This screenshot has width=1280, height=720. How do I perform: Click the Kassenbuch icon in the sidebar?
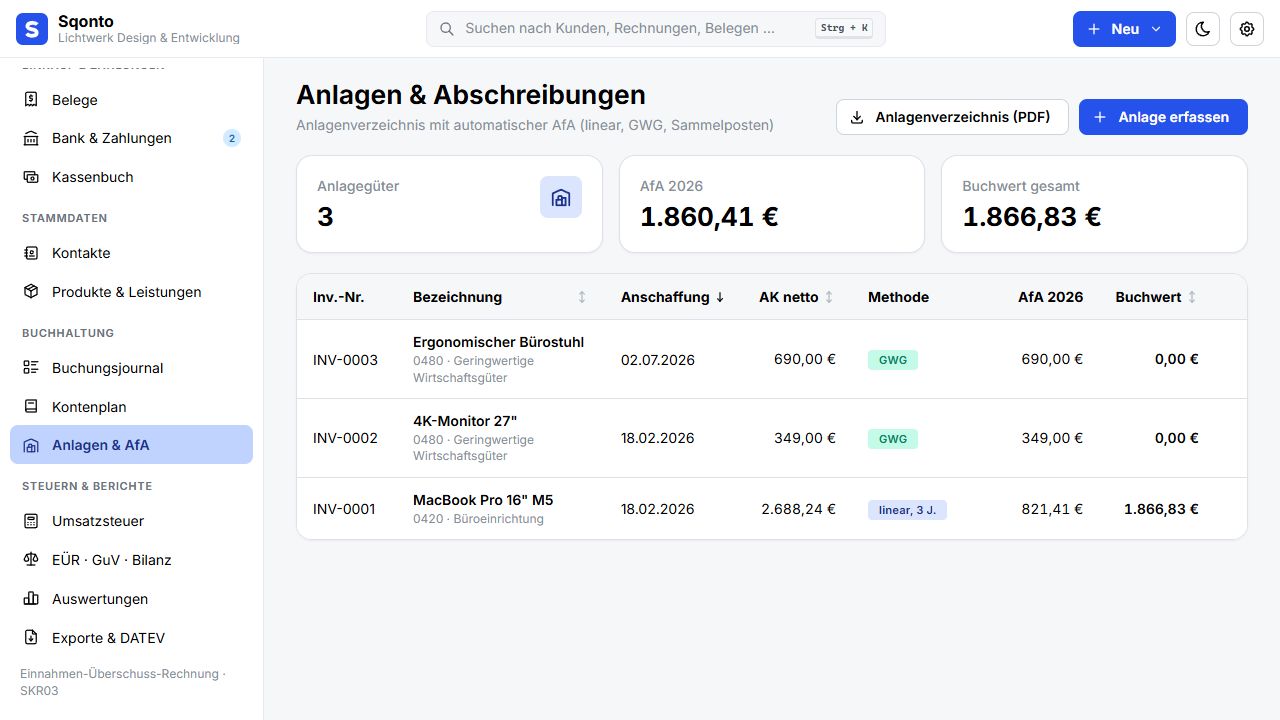31,177
